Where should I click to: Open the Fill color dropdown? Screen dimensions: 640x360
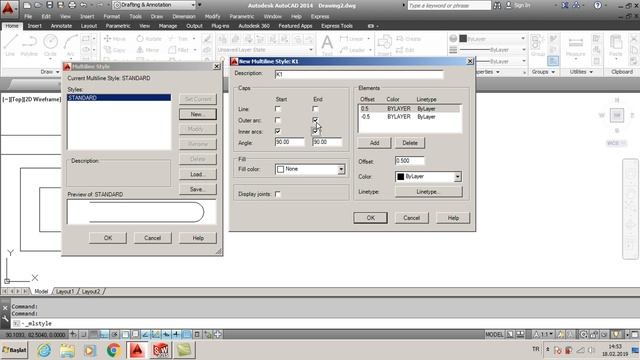(x=341, y=169)
